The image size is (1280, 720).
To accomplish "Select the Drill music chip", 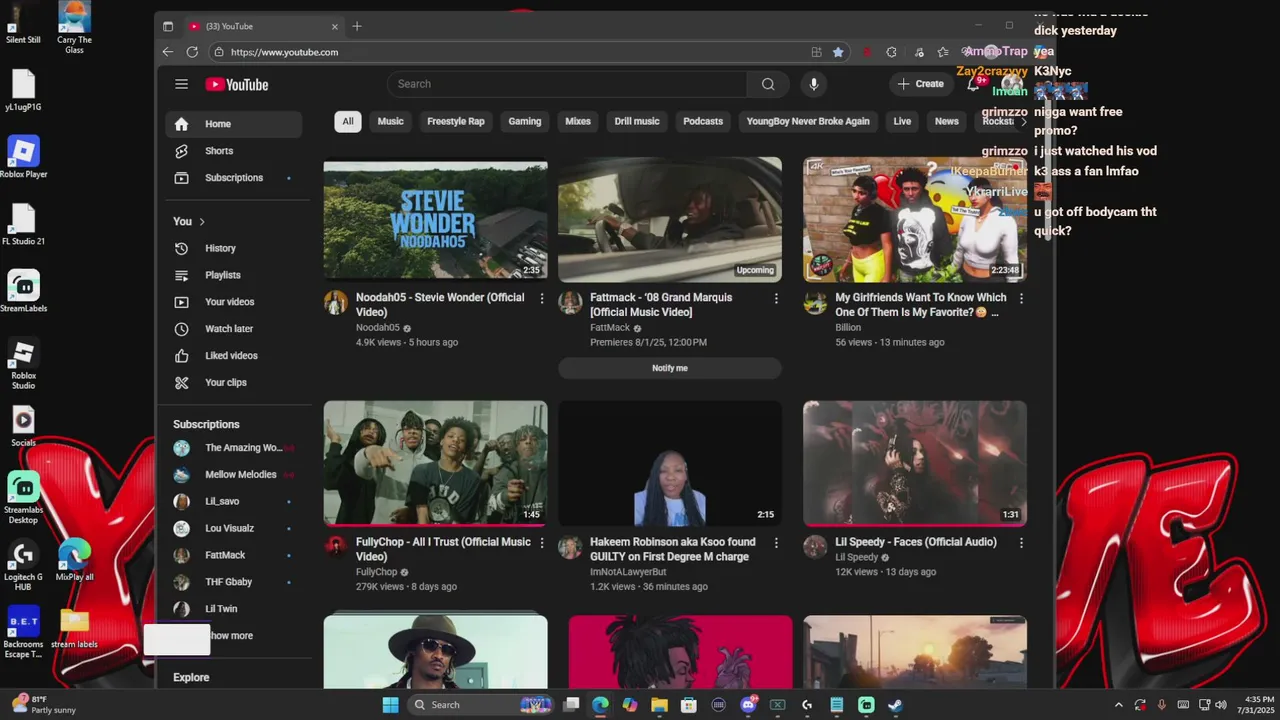I will pos(637,122).
